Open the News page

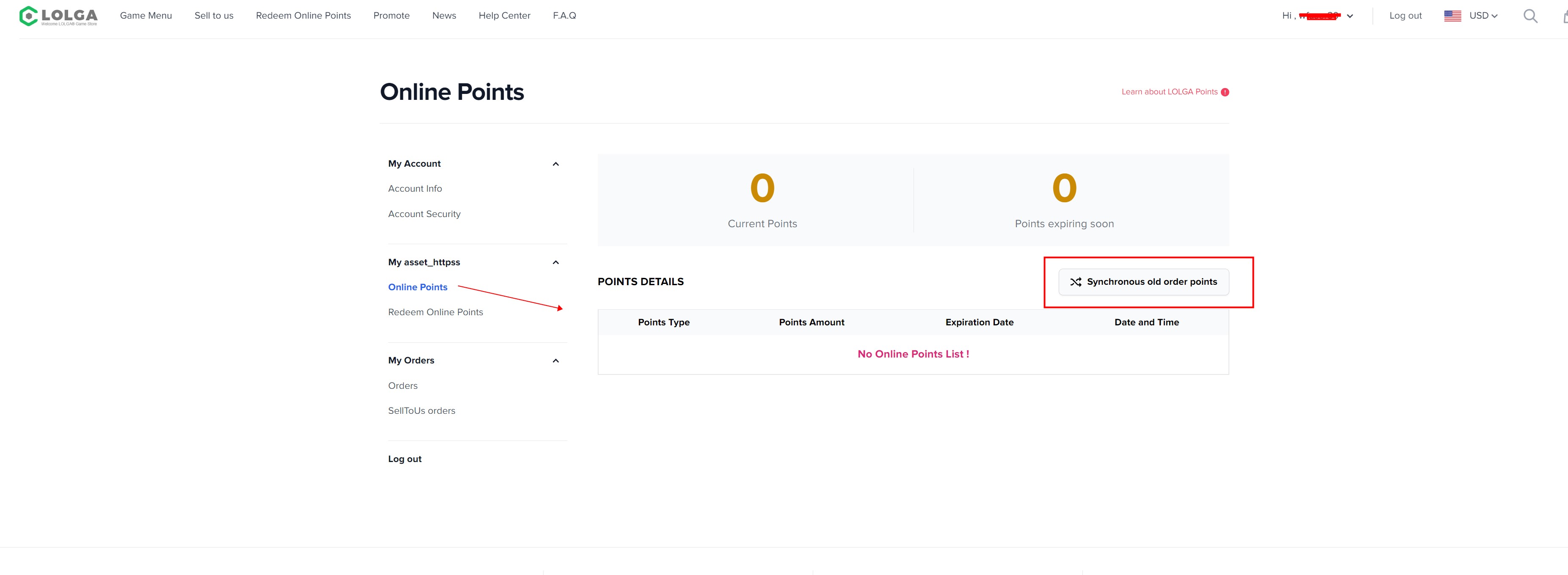tap(444, 16)
